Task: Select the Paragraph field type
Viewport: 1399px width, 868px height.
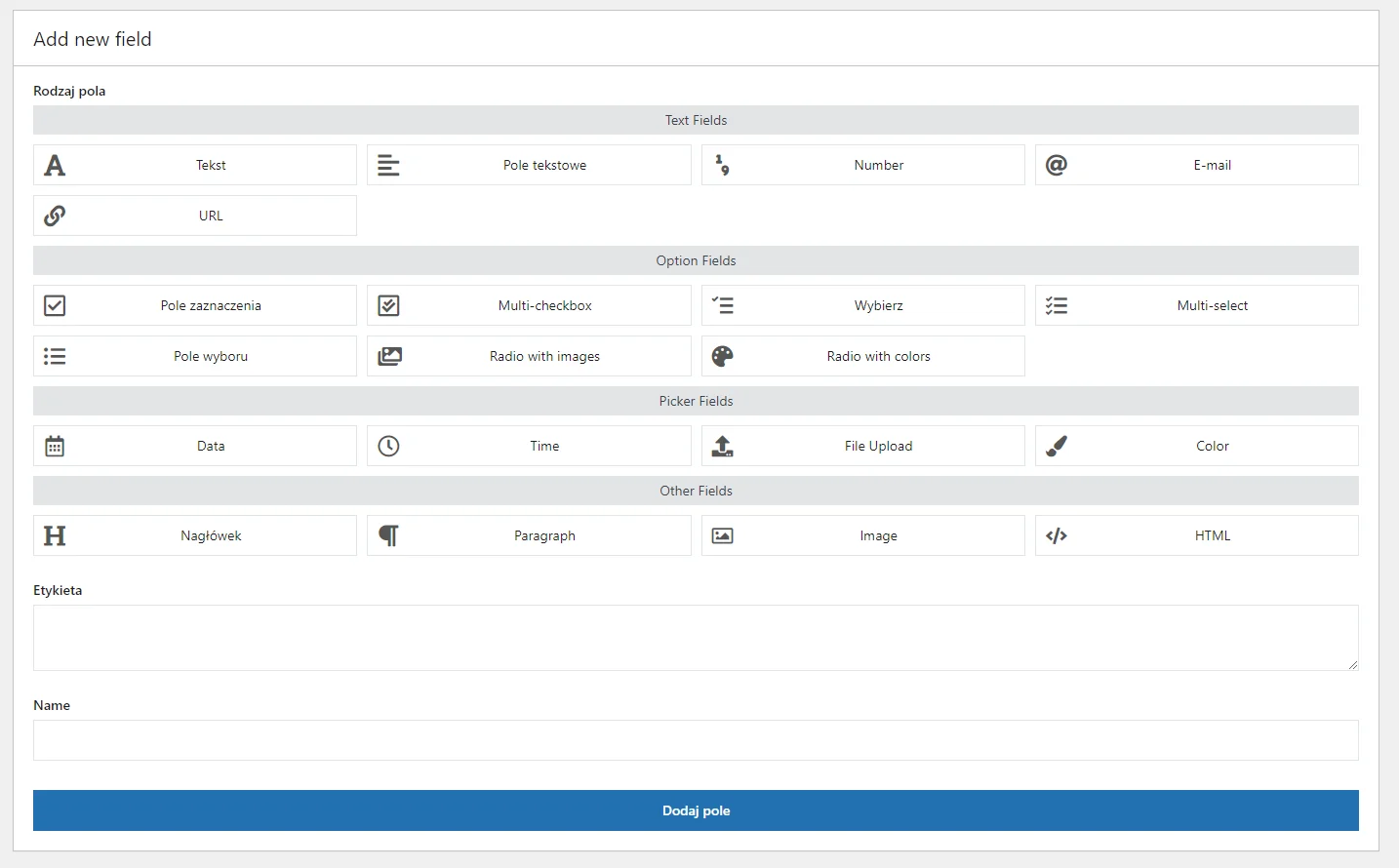Action: click(529, 536)
